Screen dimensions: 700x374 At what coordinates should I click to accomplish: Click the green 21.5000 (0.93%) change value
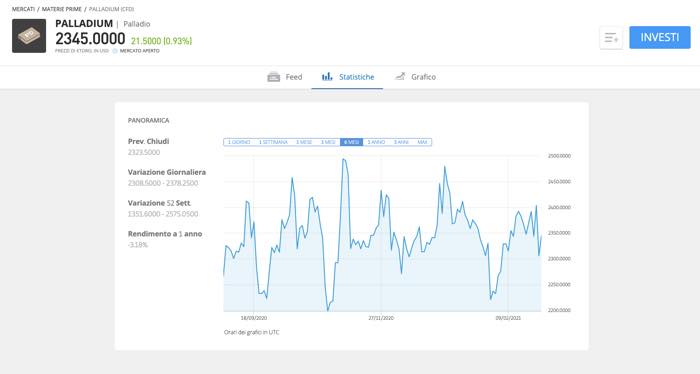click(161, 41)
